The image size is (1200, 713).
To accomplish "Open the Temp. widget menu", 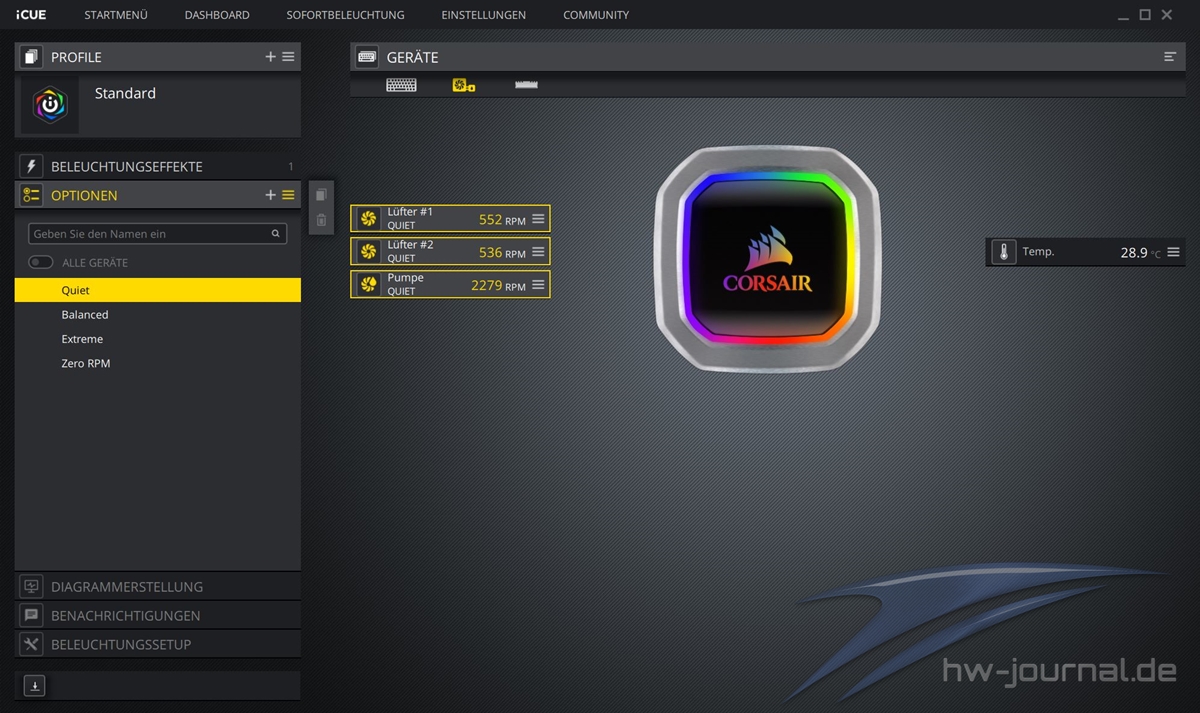I will (x=1174, y=253).
